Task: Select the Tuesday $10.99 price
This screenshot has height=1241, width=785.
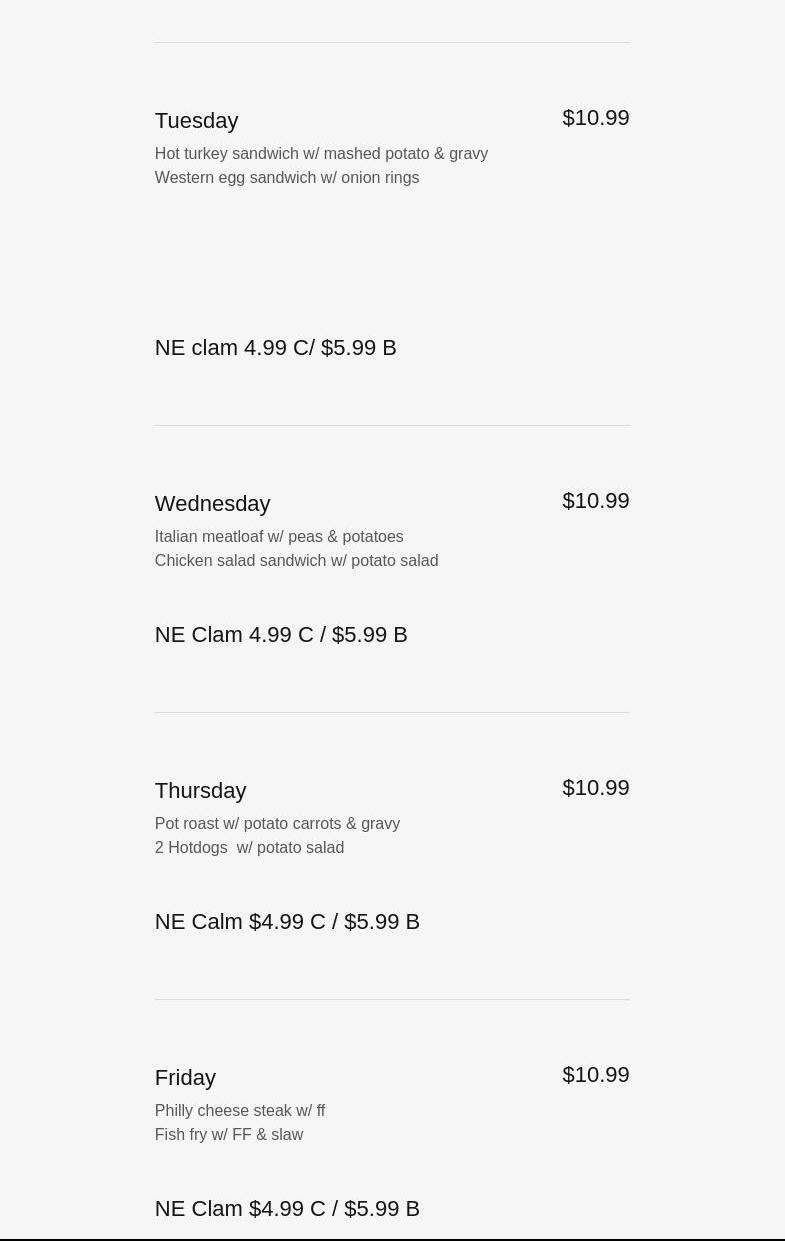Action: [596, 118]
